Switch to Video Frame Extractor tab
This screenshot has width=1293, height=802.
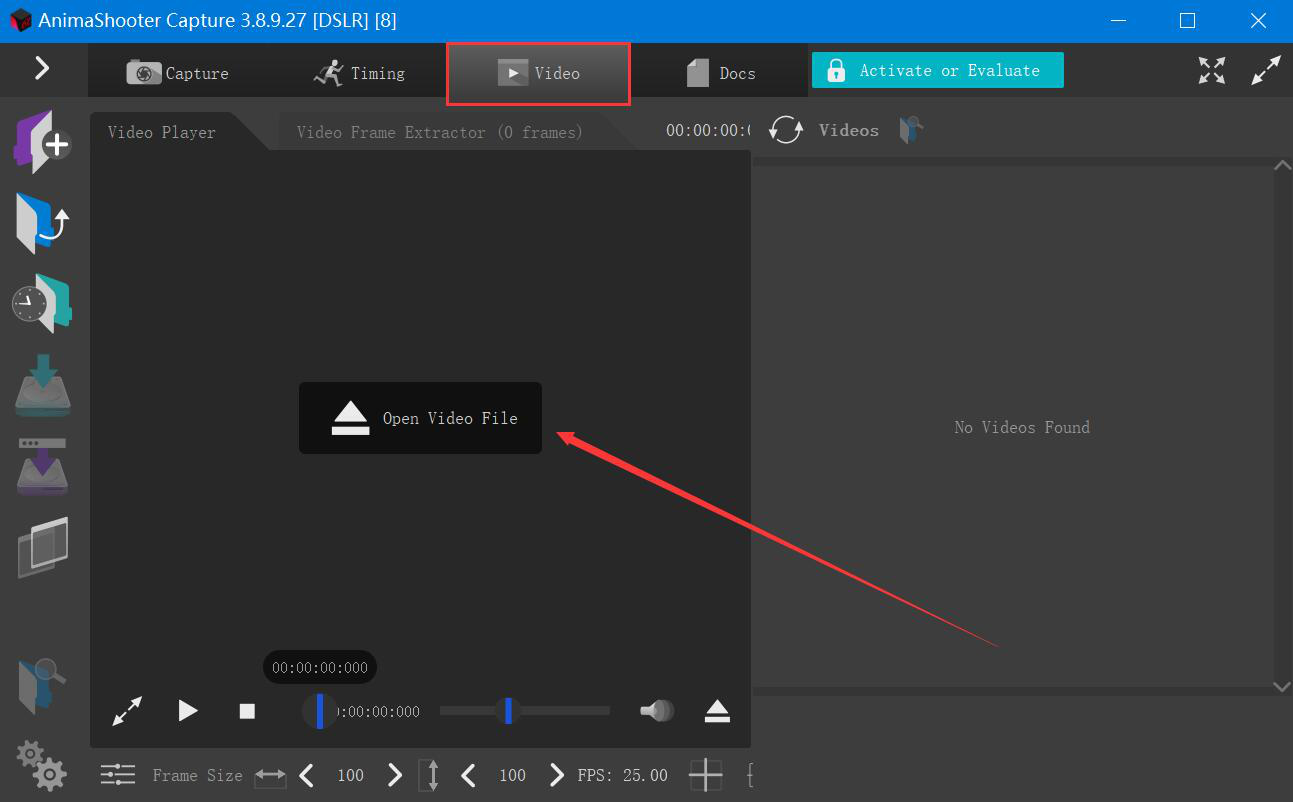(x=440, y=132)
